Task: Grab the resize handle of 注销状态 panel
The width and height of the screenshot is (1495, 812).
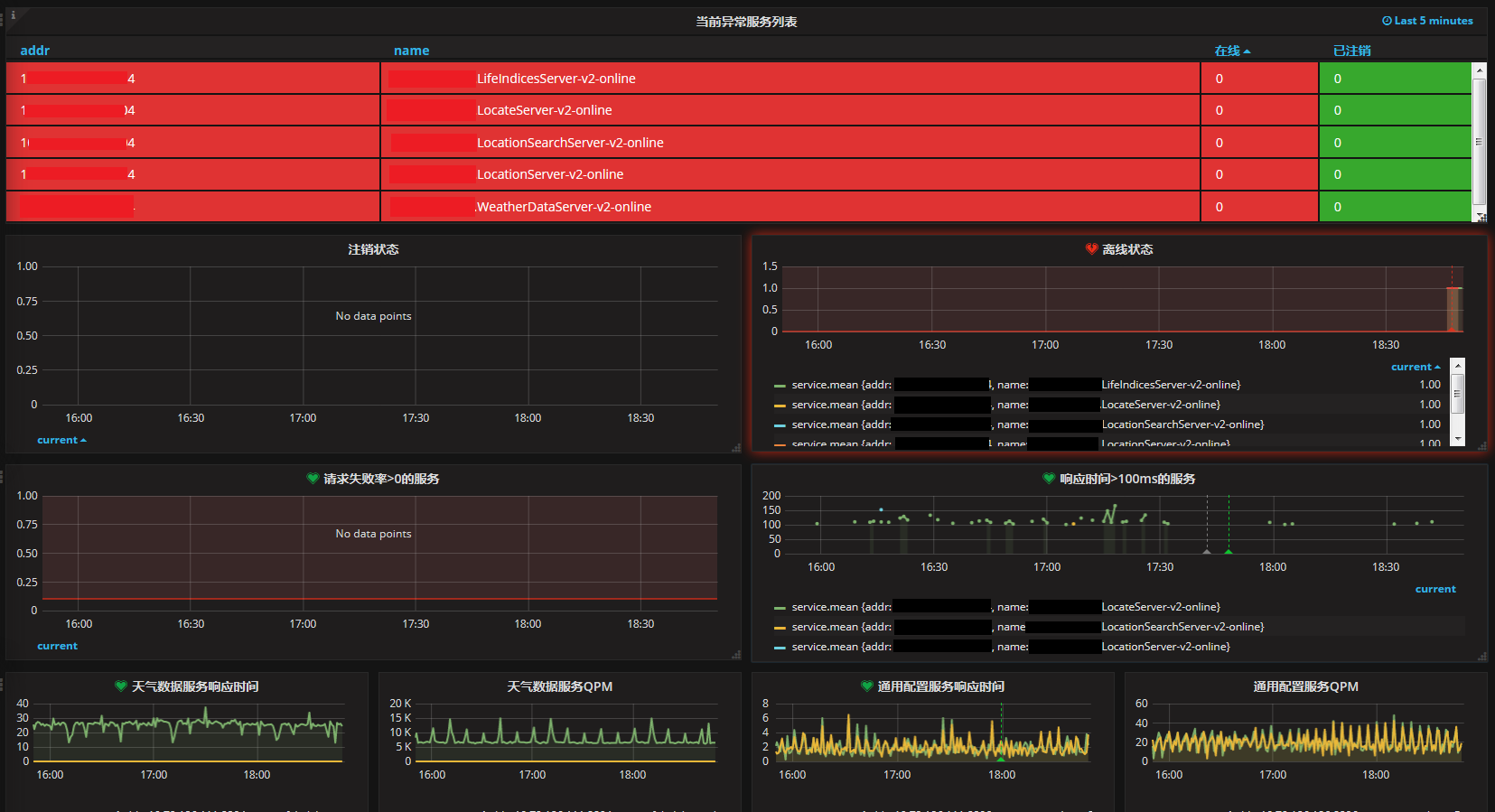Action: click(736, 447)
